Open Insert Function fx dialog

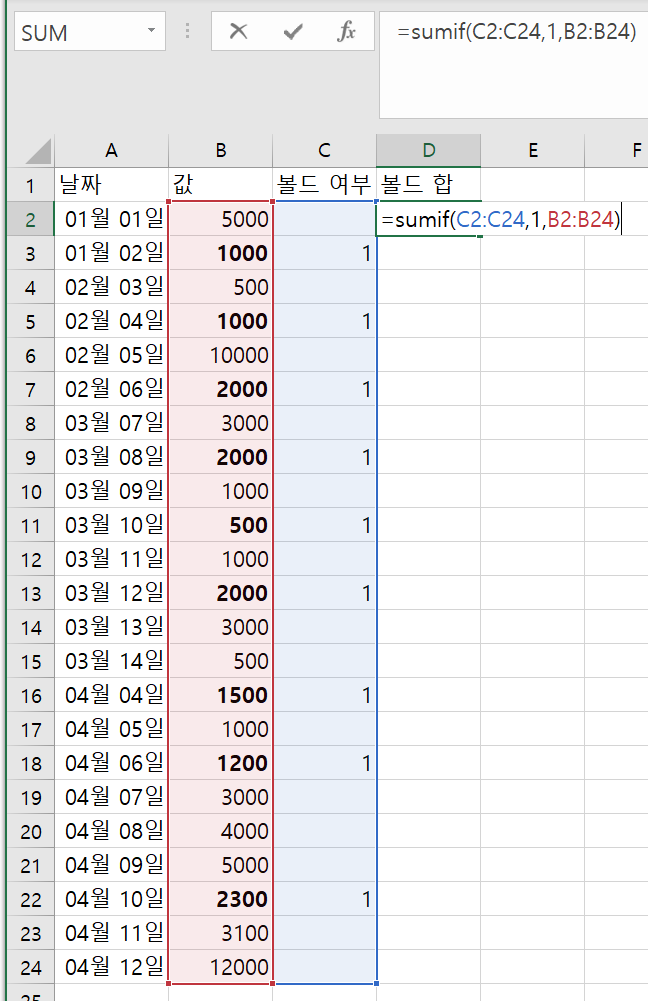click(x=345, y=31)
